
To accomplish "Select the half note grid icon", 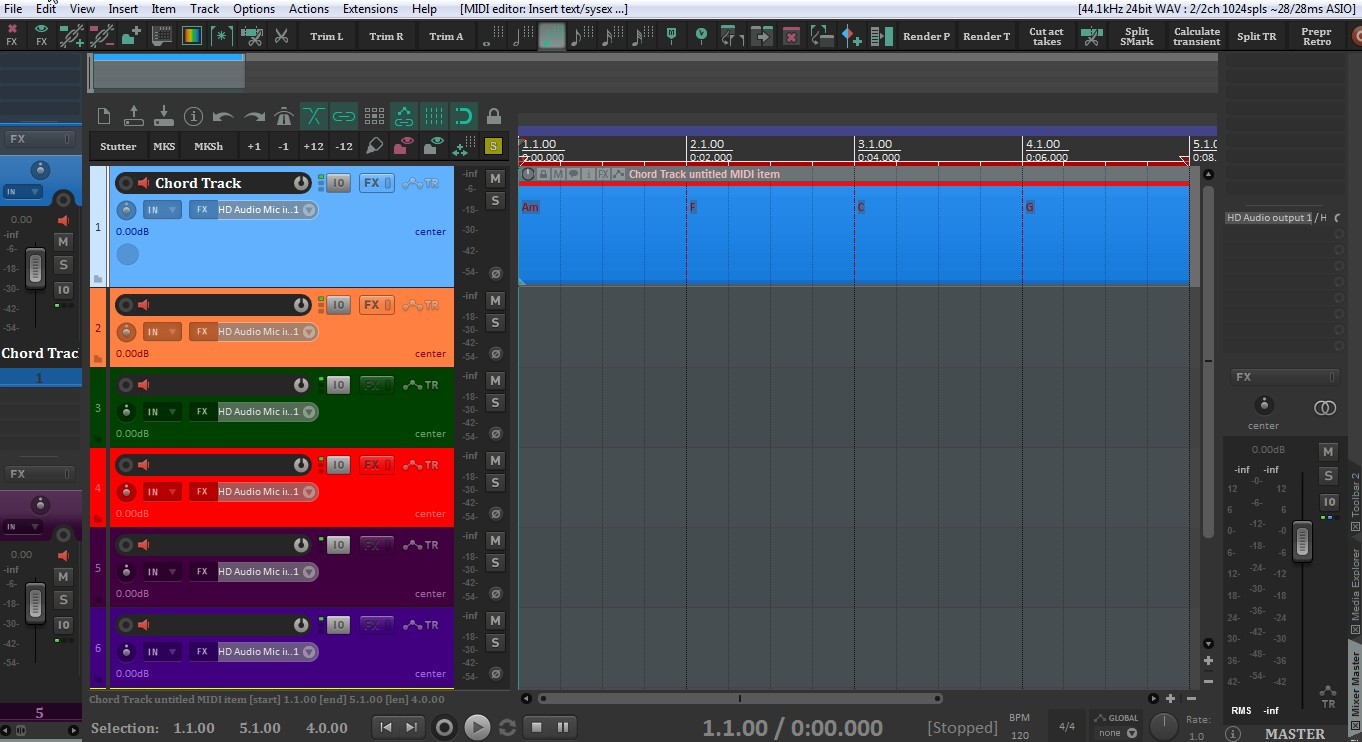I will coord(522,37).
